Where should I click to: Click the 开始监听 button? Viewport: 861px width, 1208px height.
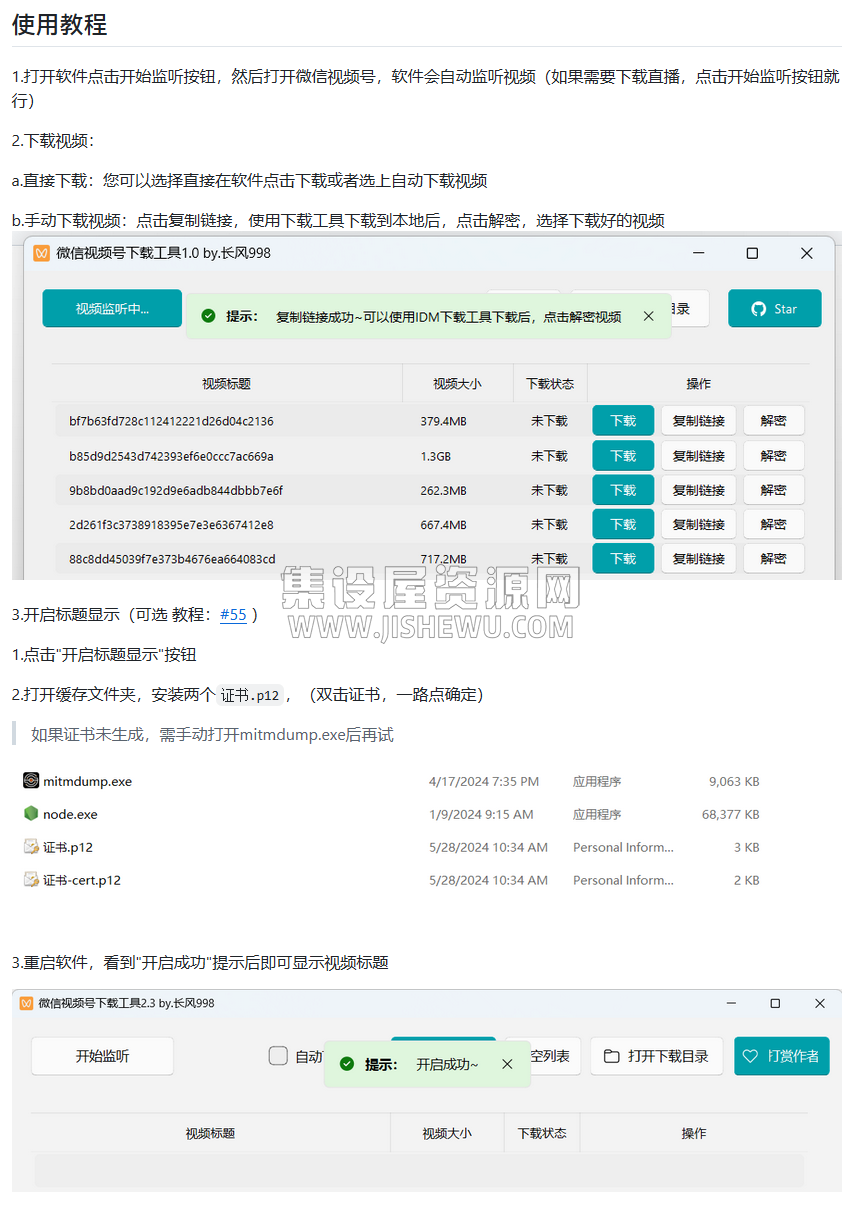tap(102, 1056)
